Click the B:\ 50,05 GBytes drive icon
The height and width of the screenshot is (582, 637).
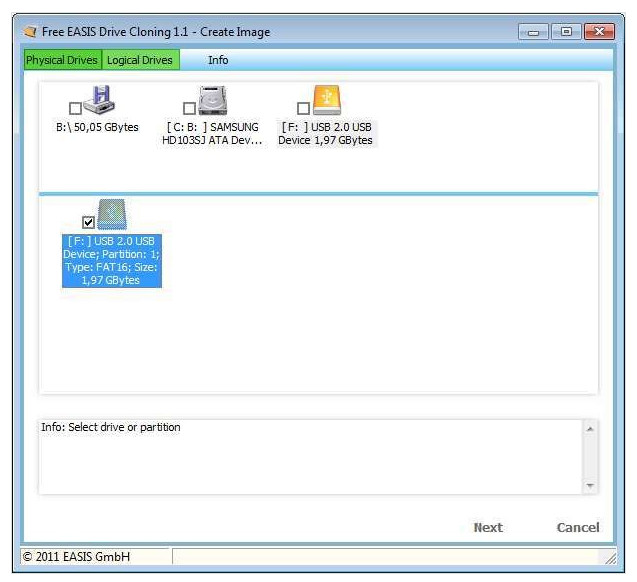click(x=100, y=100)
